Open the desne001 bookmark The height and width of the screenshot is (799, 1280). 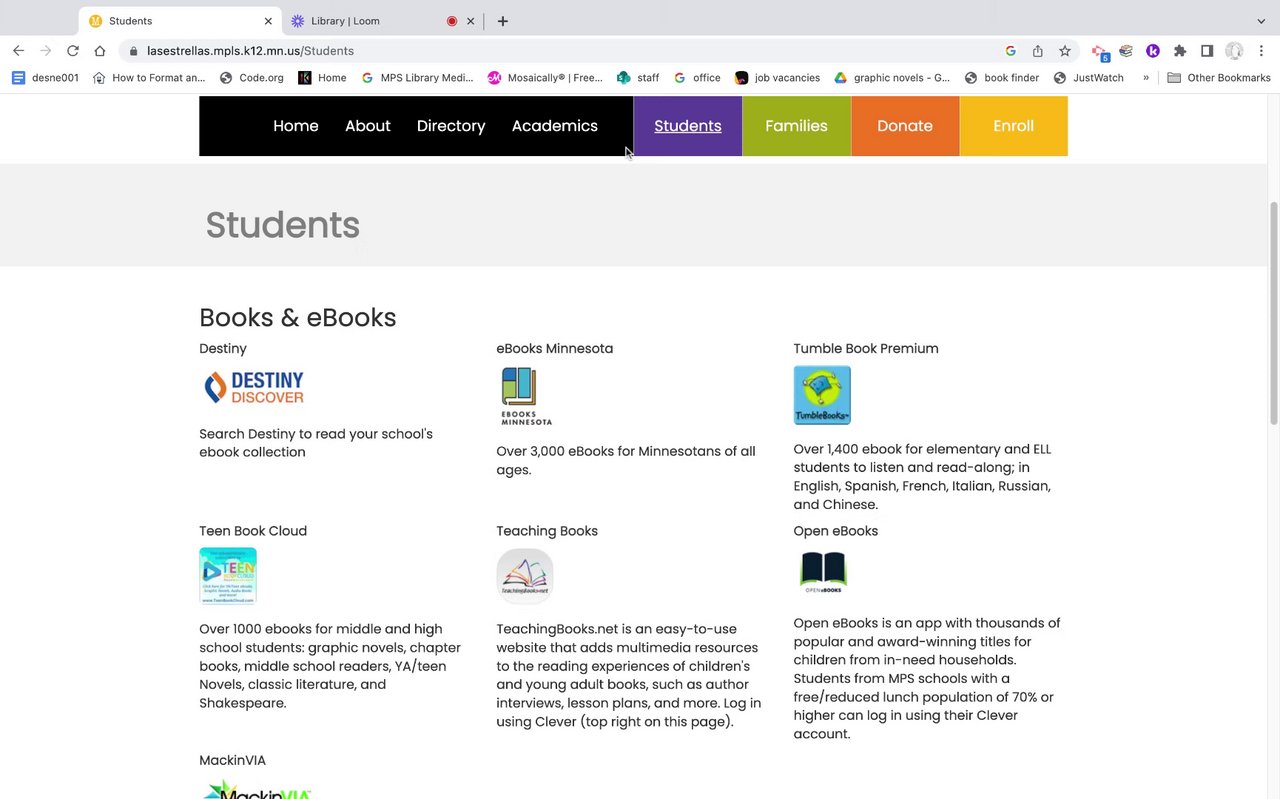(46, 78)
